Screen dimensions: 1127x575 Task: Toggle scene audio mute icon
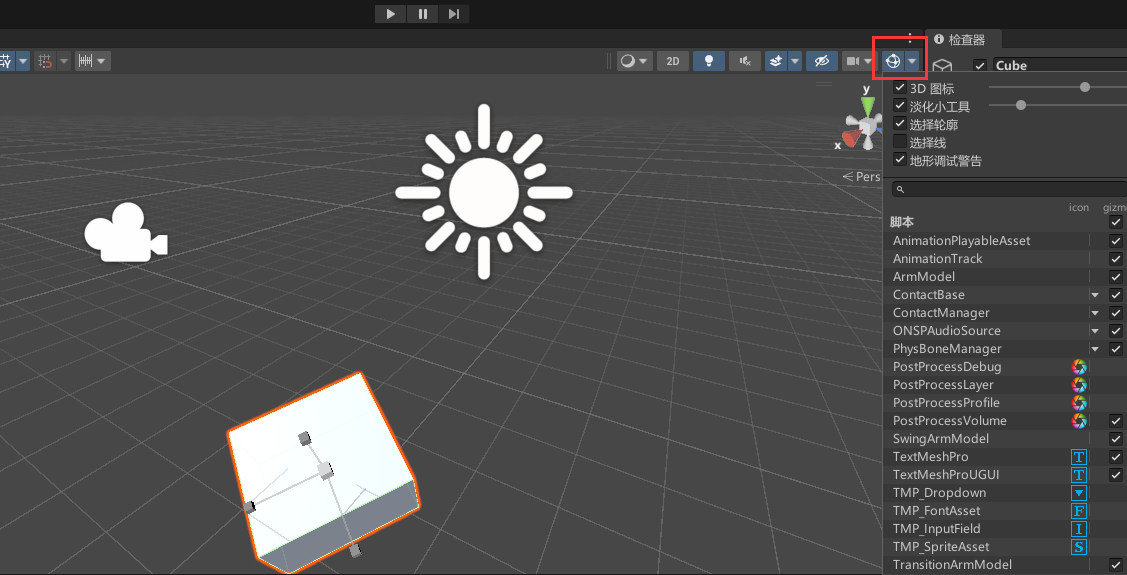[745, 61]
